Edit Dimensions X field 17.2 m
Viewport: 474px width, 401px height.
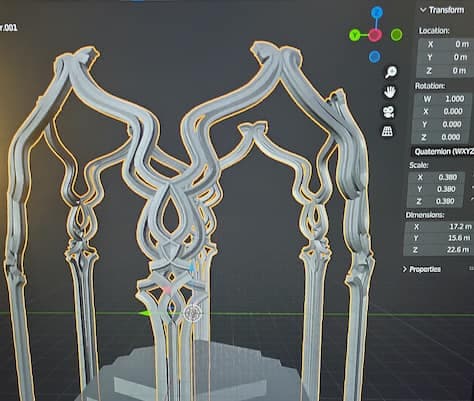click(x=439, y=227)
